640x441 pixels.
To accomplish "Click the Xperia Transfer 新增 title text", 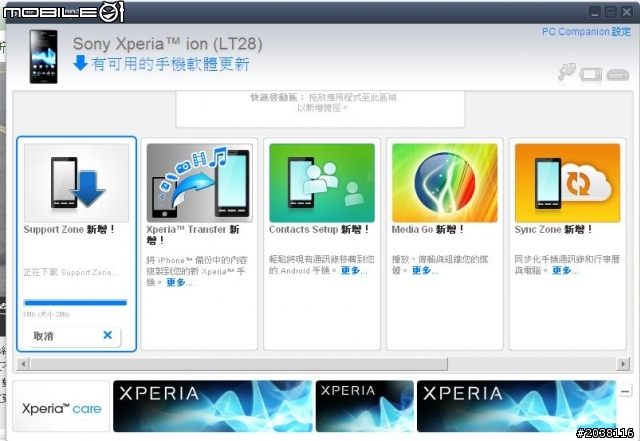I will [x=193, y=234].
